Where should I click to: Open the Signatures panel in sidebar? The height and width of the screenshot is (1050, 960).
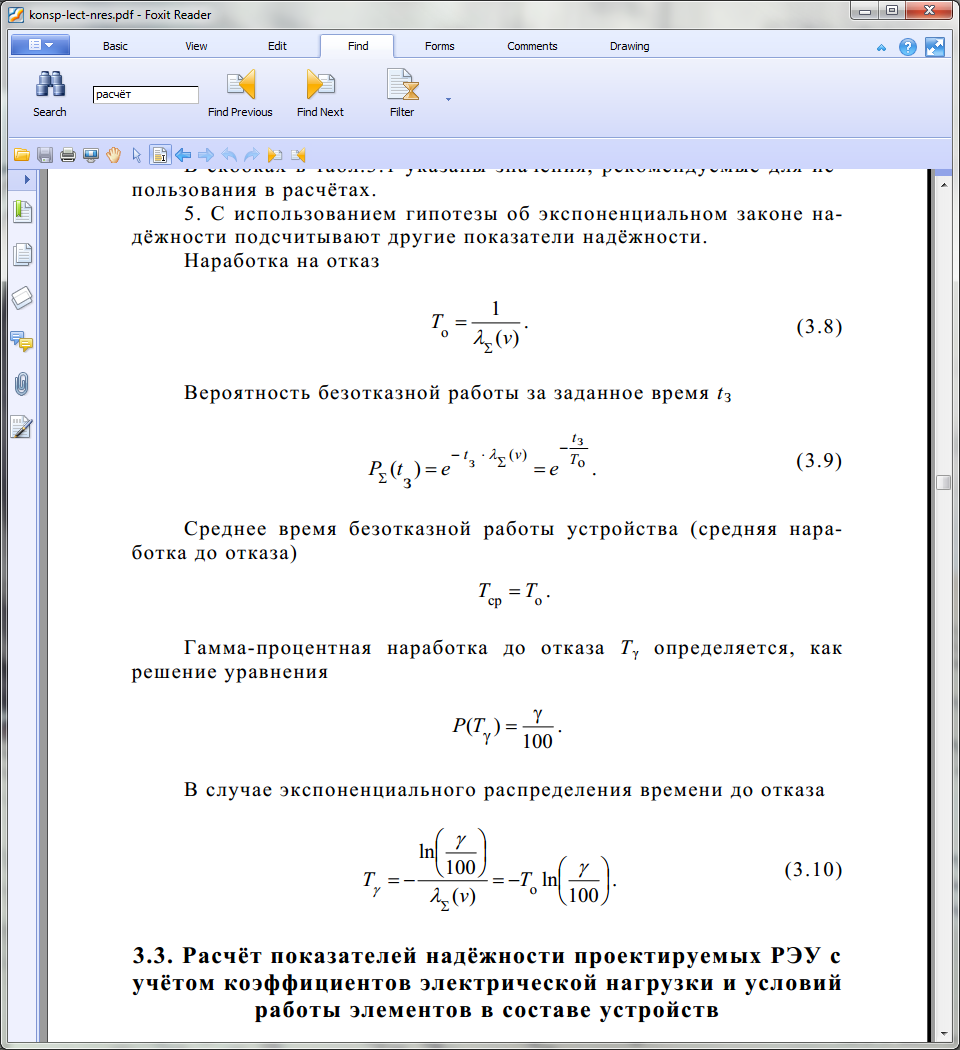click(x=22, y=427)
